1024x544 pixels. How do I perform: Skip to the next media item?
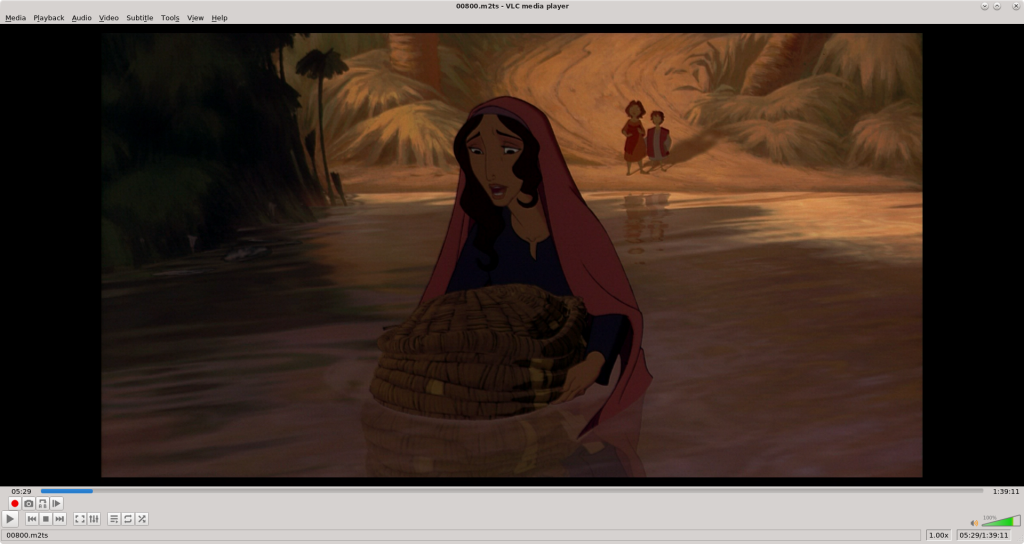(59, 519)
